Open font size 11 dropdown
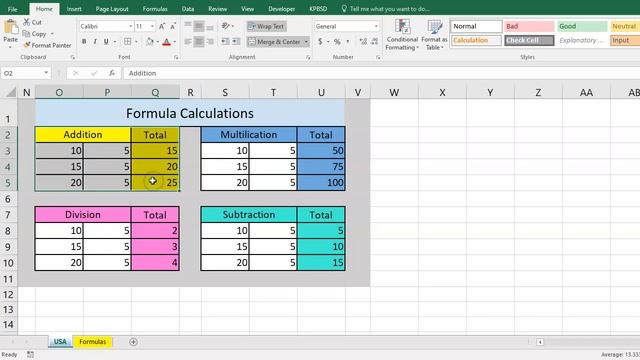 [x=152, y=26]
